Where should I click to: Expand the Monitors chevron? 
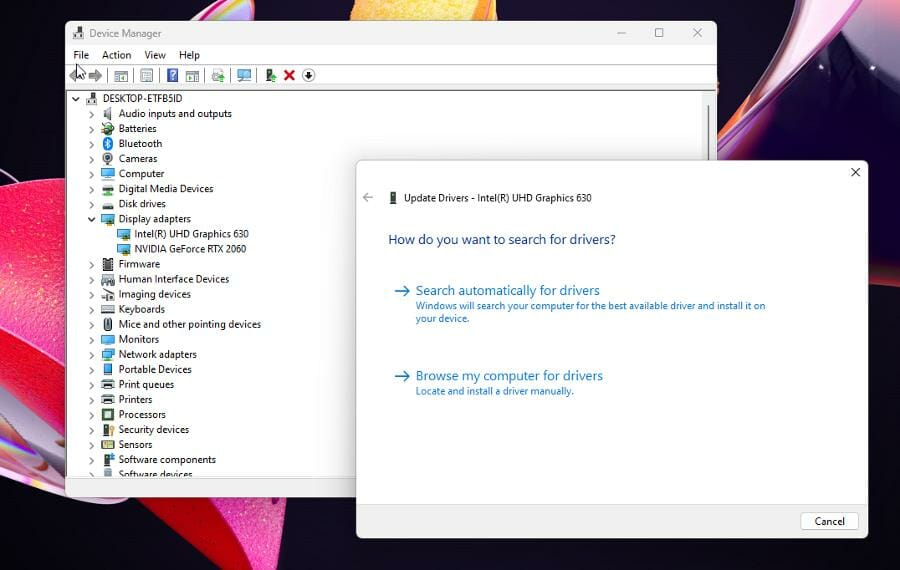tap(91, 340)
